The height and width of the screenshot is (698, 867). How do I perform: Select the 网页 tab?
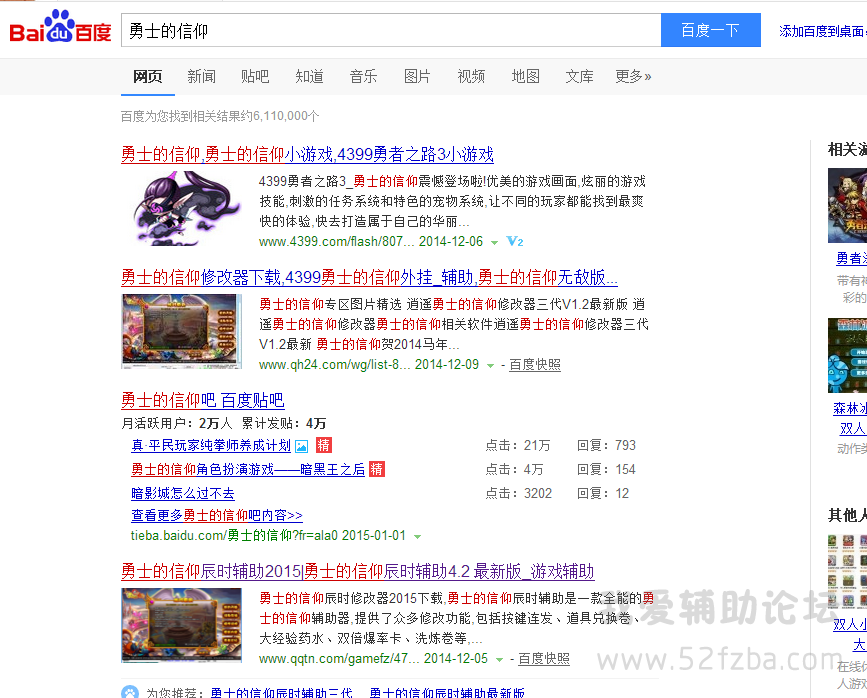[148, 76]
